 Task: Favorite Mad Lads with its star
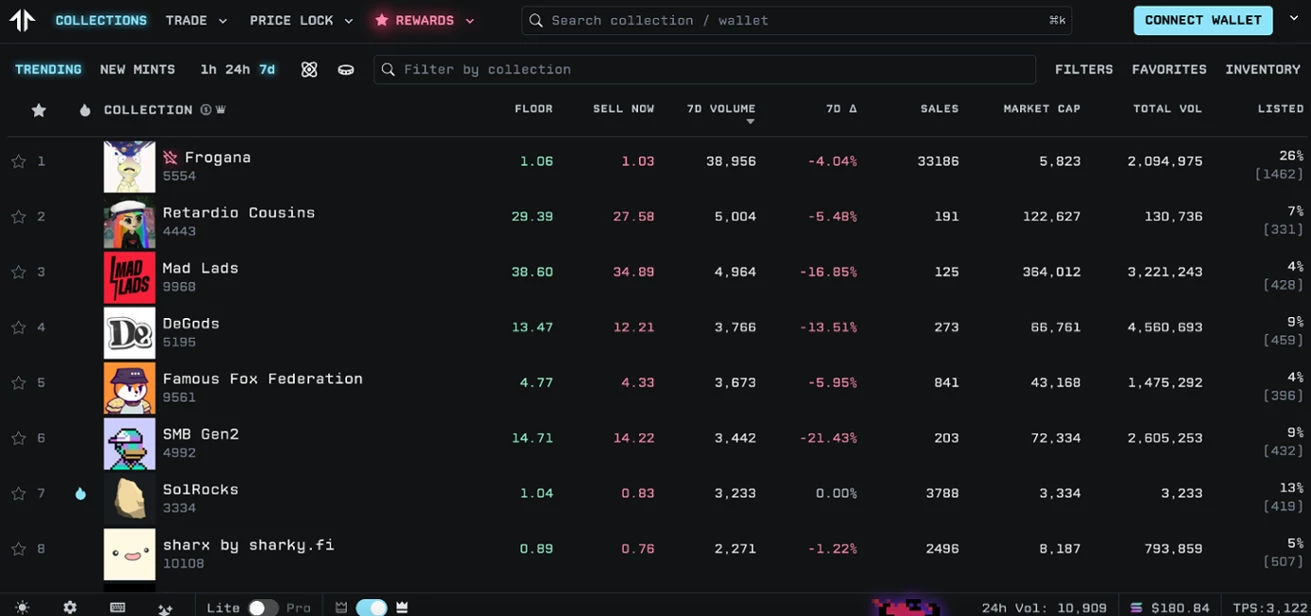[18, 272]
